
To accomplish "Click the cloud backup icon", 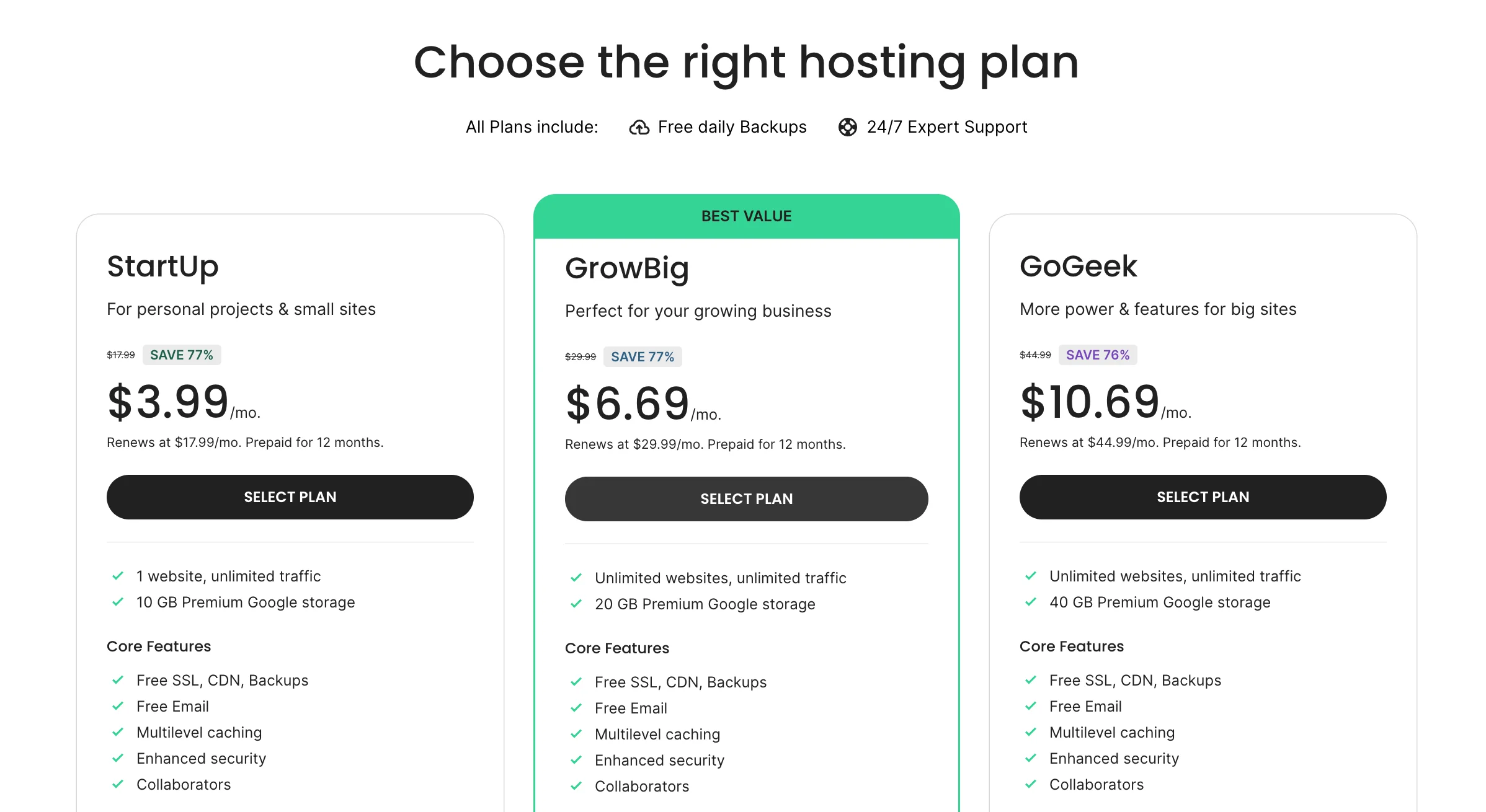I will point(639,126).
